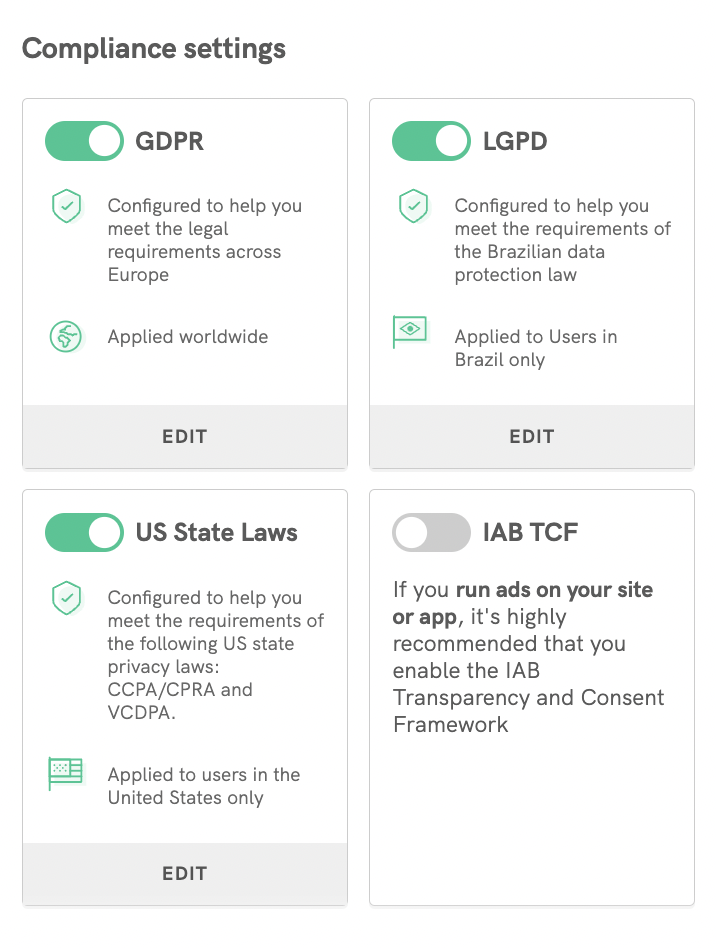Click EDIT on the US State Laws card
The height and width of the screenshot is (948, 716).
[185, 873]
